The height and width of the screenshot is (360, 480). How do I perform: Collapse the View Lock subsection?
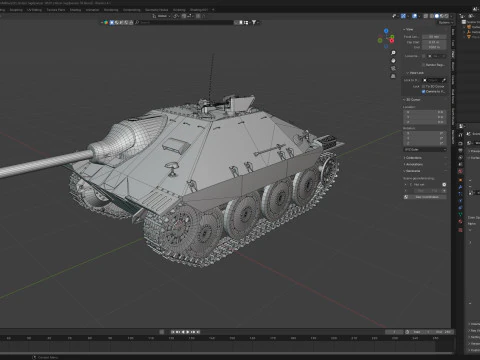415,73
